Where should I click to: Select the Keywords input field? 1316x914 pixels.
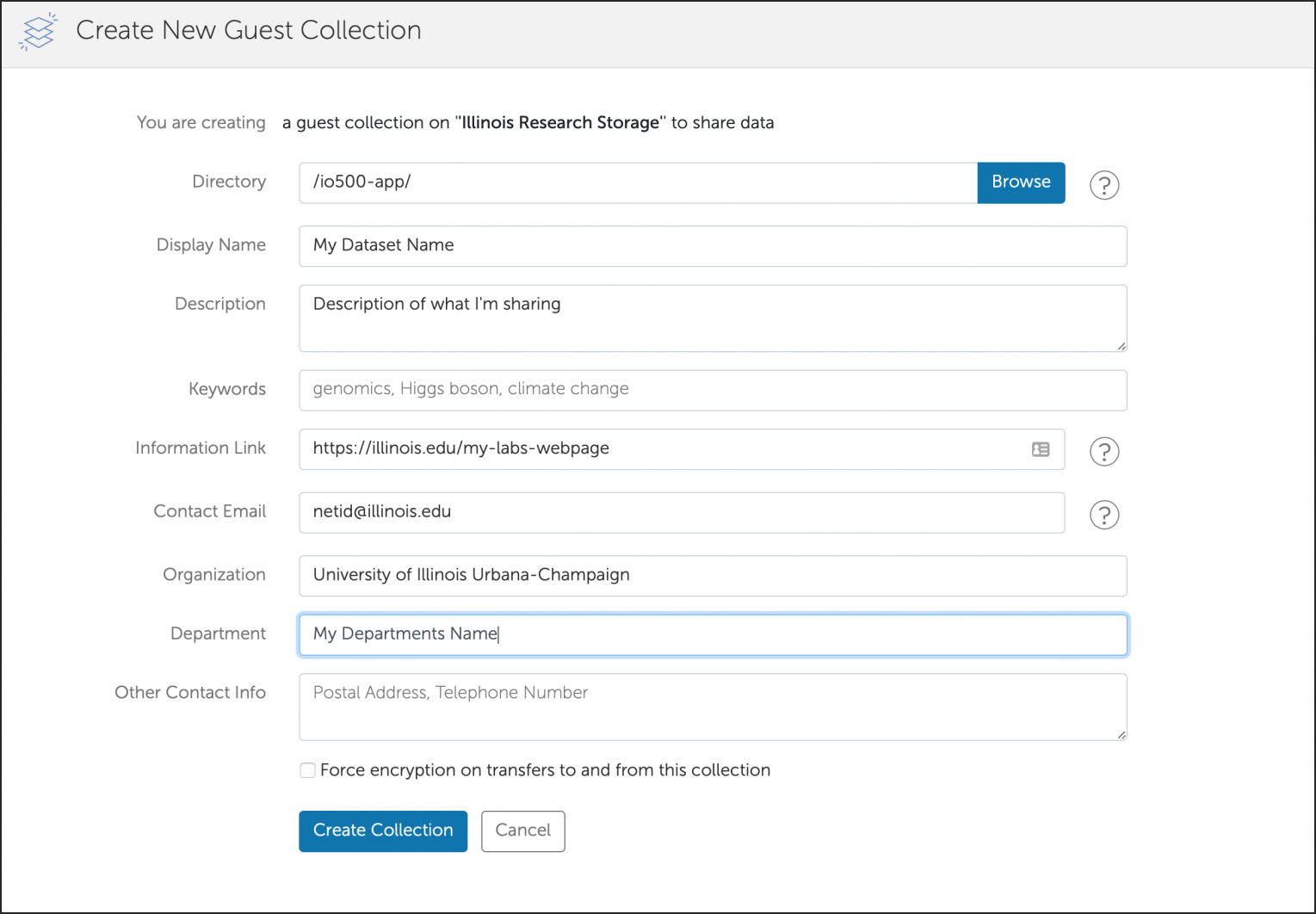(712, 390)
